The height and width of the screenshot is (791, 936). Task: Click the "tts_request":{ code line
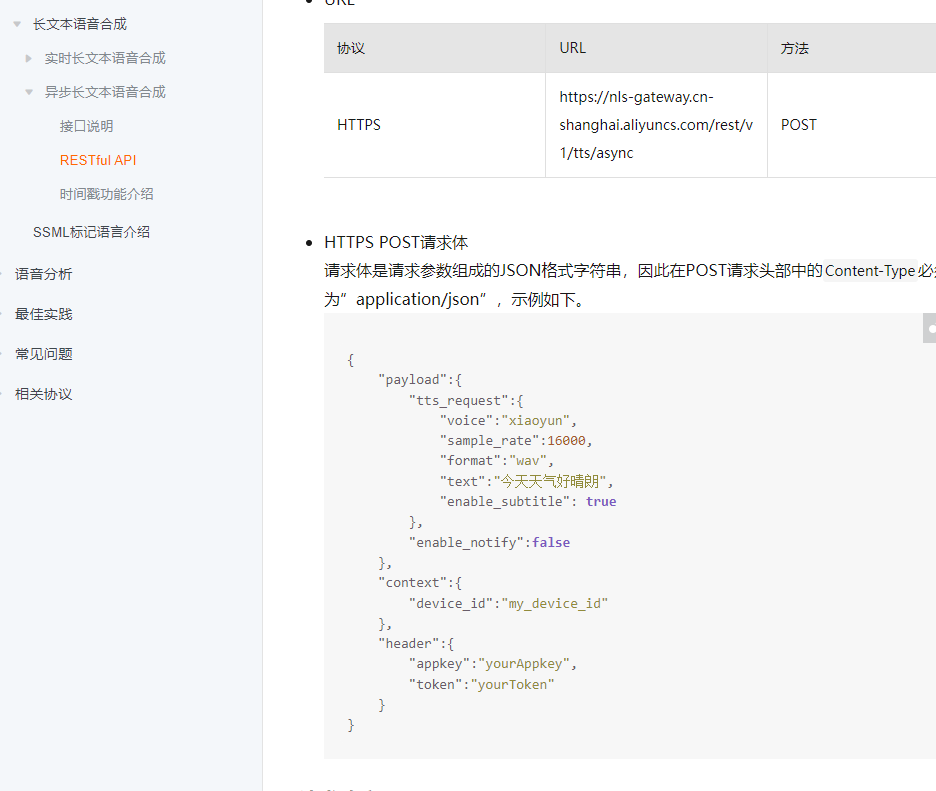[466, 401]
